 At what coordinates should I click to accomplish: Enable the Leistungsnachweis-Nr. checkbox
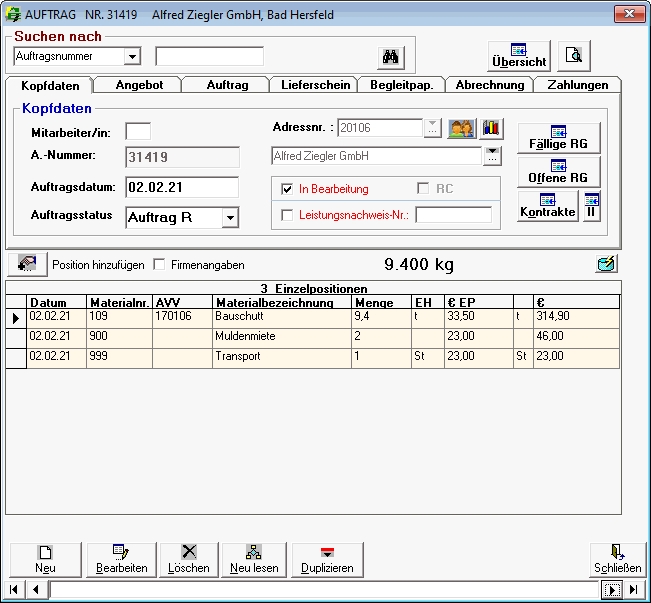pos(287,215)
